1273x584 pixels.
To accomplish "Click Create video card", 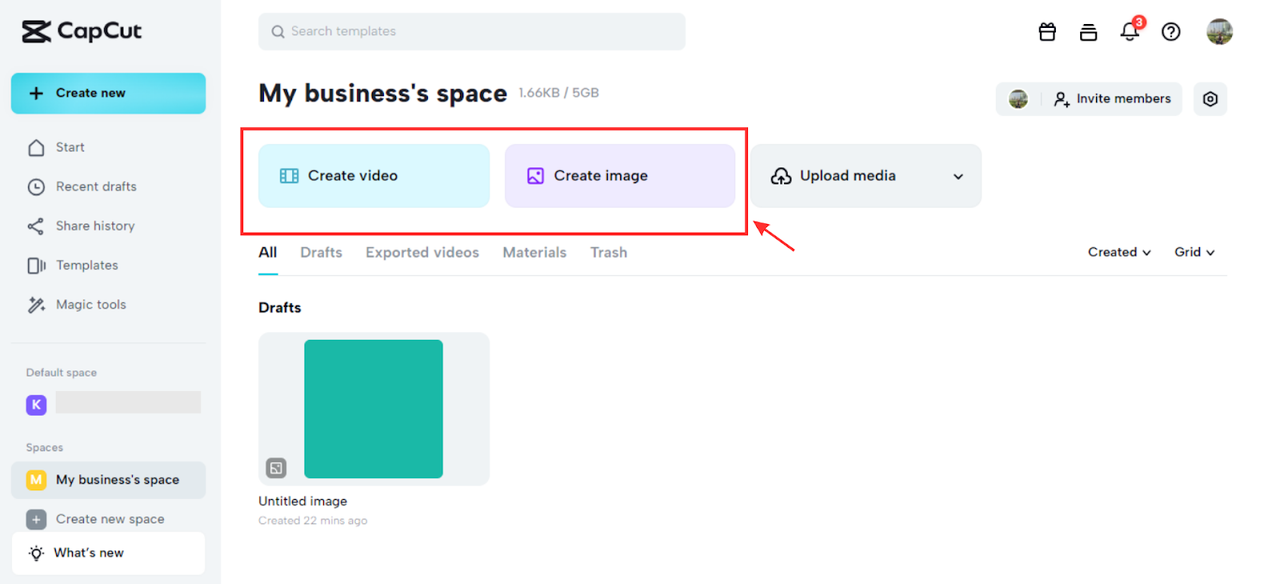I will [x=374, y=176].
